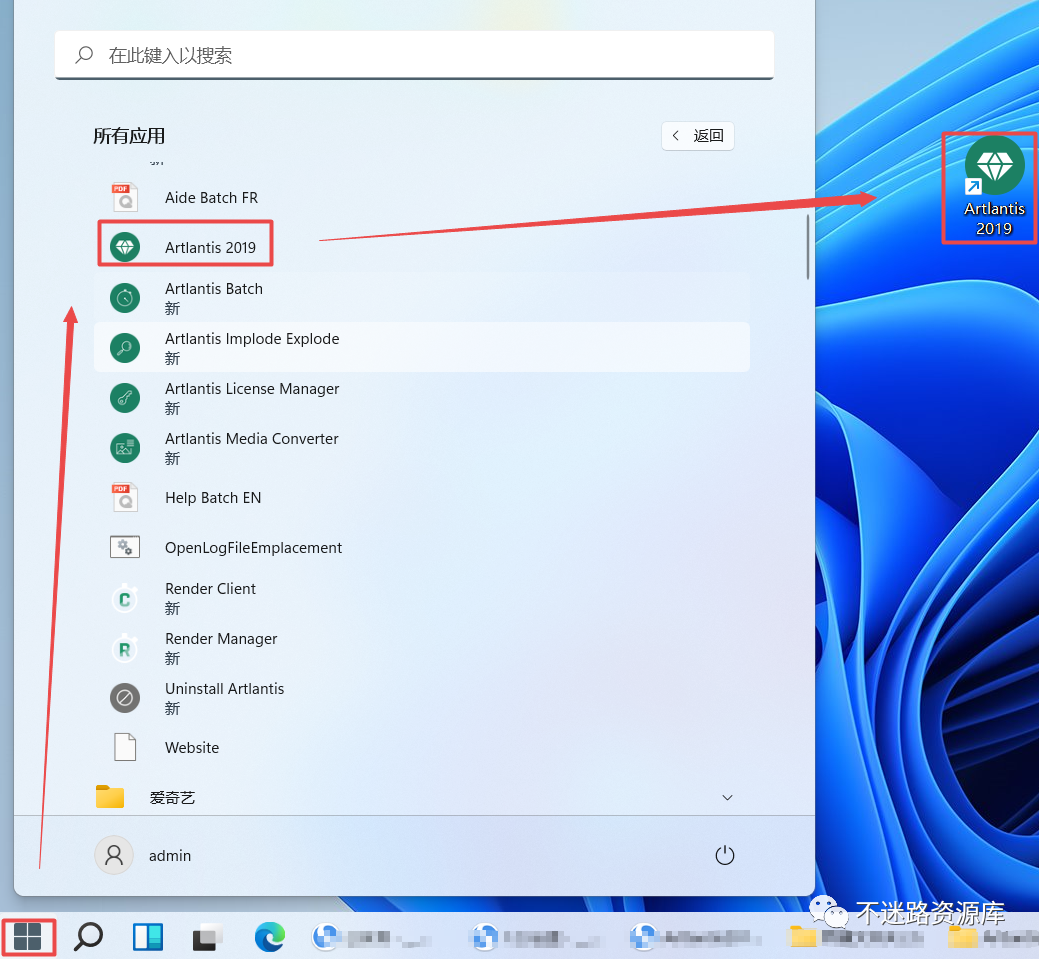Select 'Artlantis Media Converter' label
The height and width of the screenshot is (959, 1039).
[x=252, y=439]
